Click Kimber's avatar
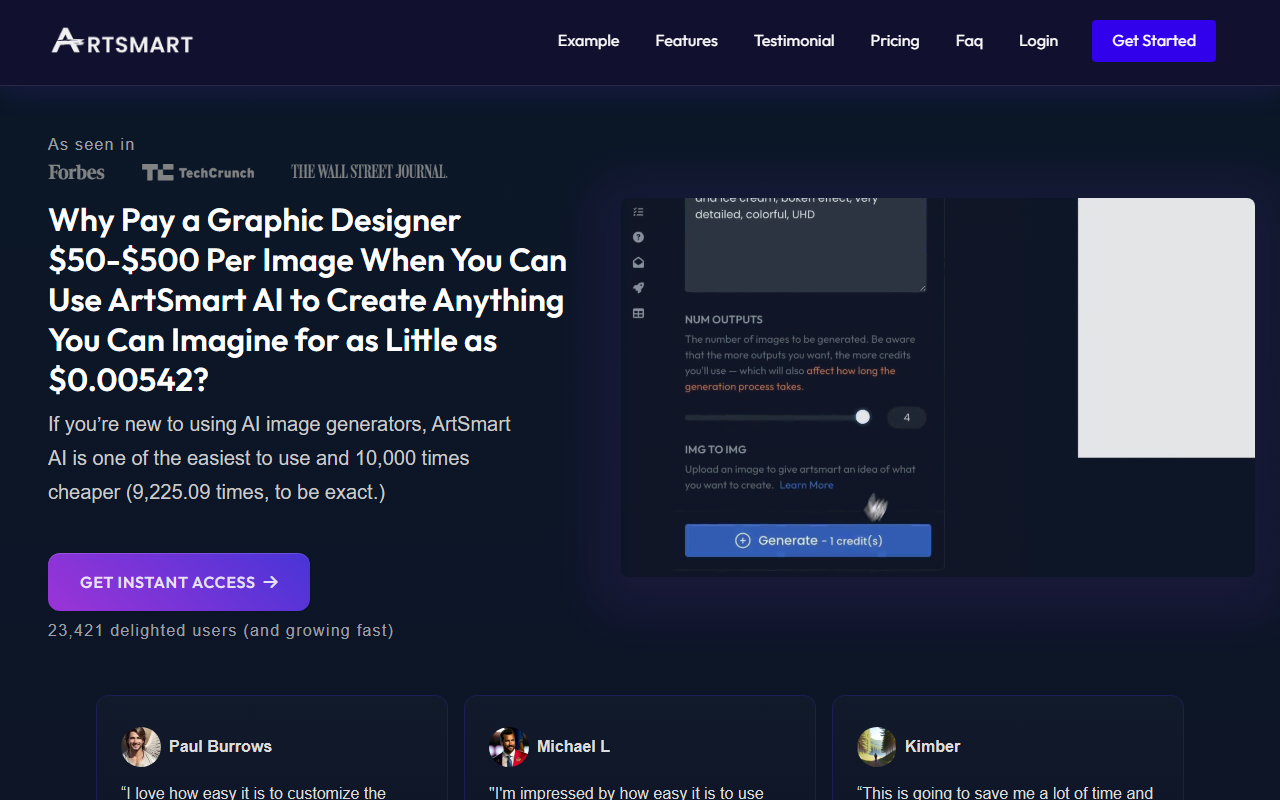The width and height of the screenshot is (1280, 800). 877,747
